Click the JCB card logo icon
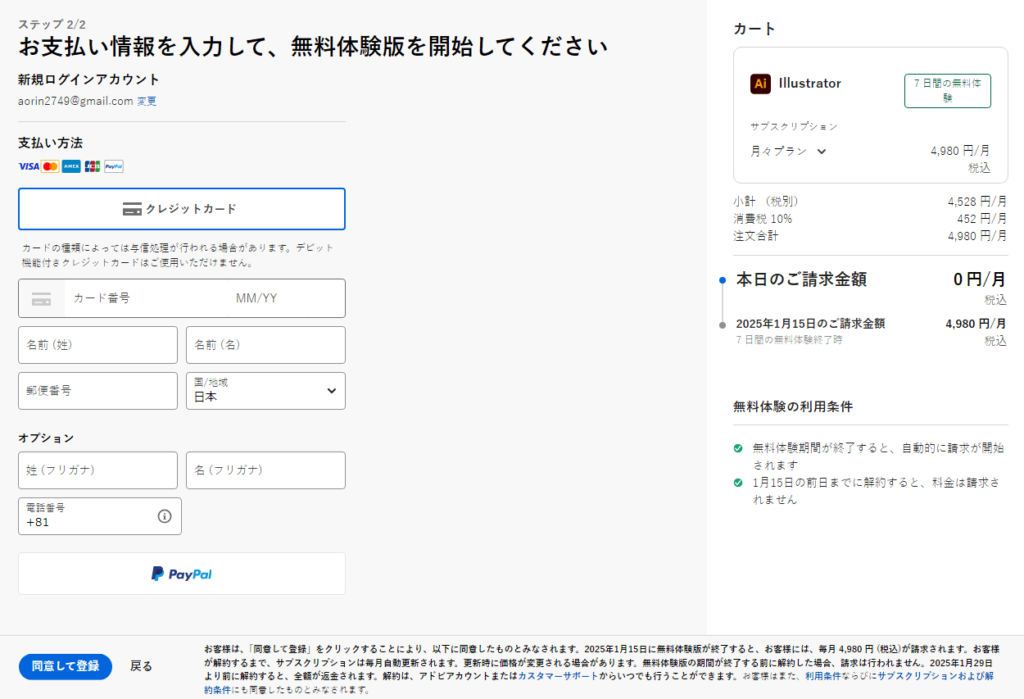 pyautogui.click(x=92, y=166)
